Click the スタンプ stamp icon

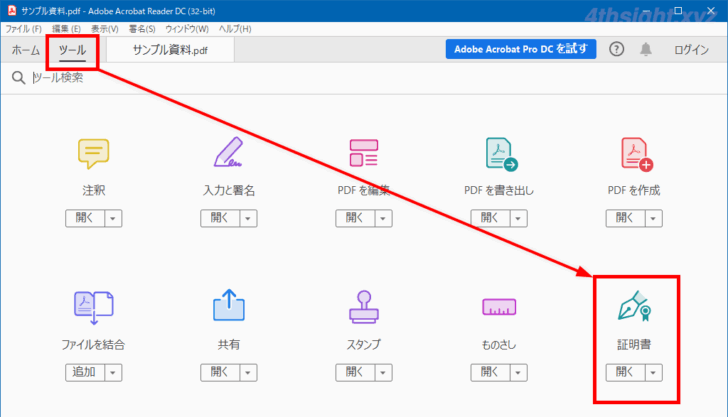pyautogui.click(x=364, y=306)
